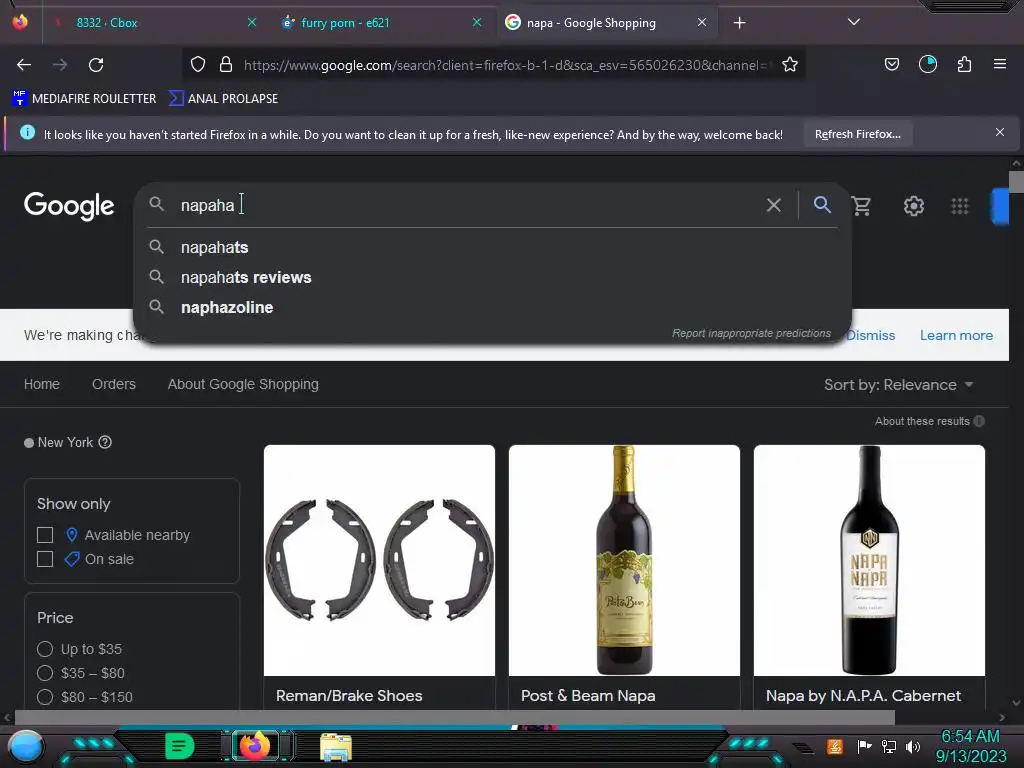Go back with the browser back arrow
Screen dimensions: 1024x768
(24, 65)
